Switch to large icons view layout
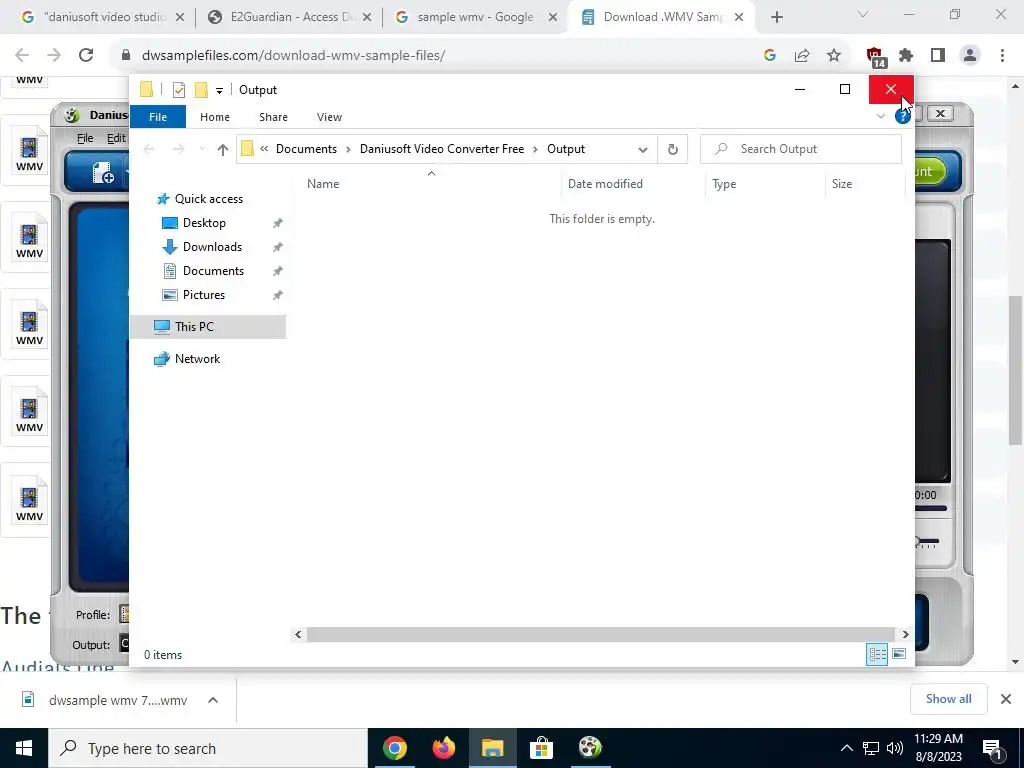This screenshot has height=768, width=1024. pos(899,654)
